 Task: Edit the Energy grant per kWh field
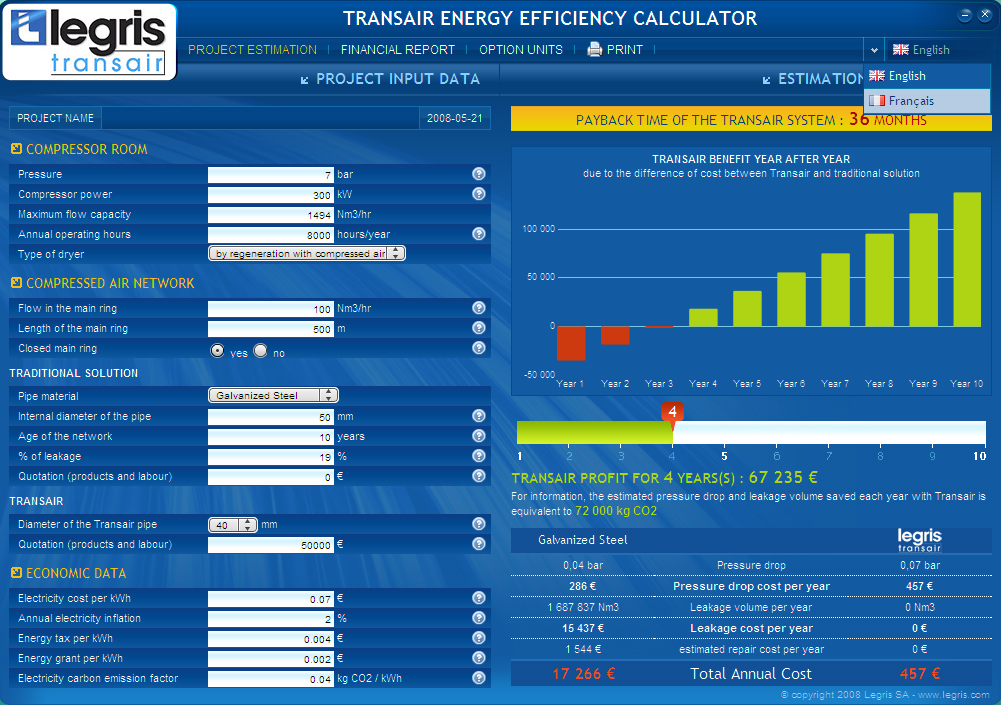271,658
